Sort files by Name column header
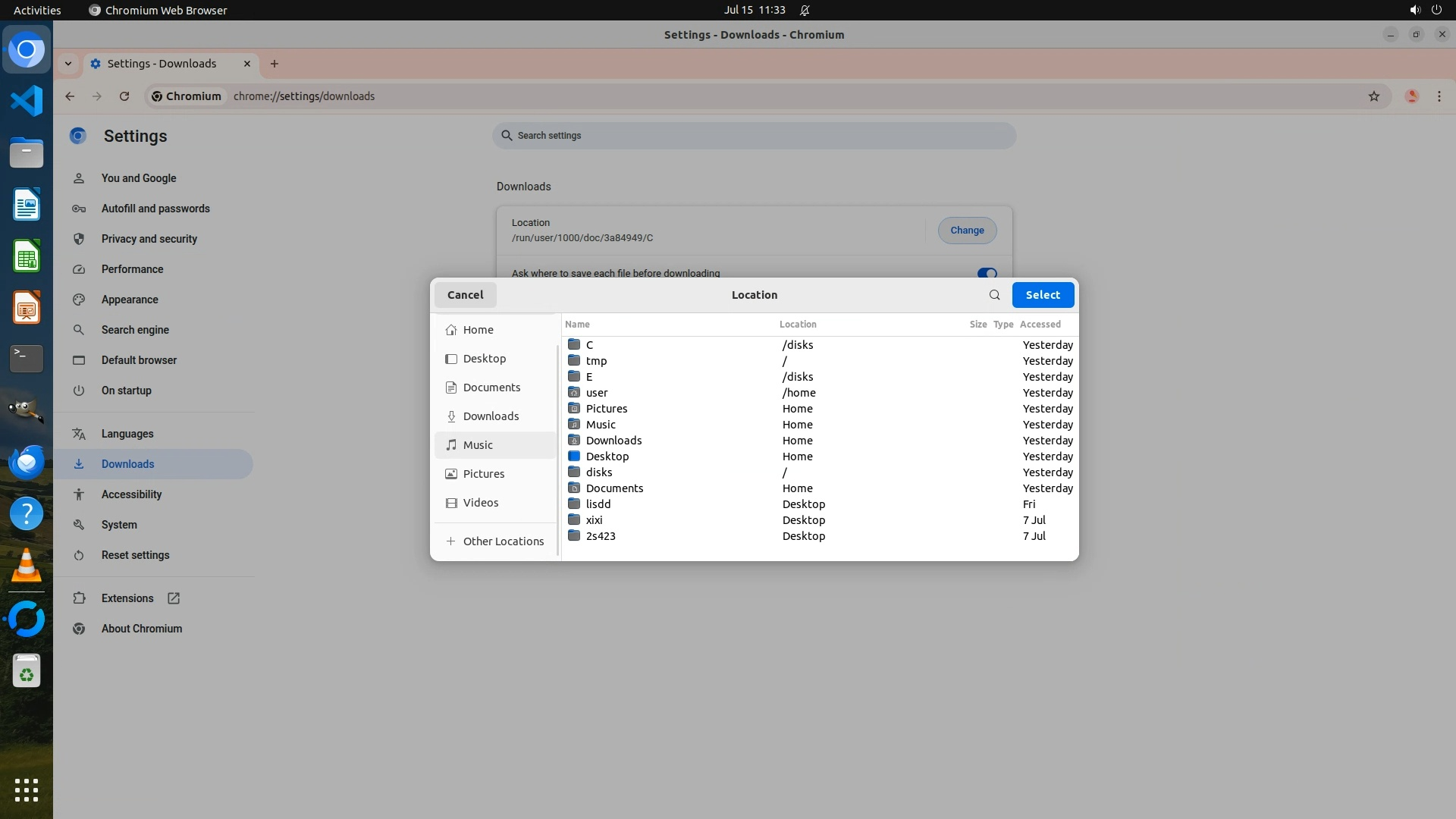The width and height of the screenshot is (1456, 819). [x=577, y=325]
